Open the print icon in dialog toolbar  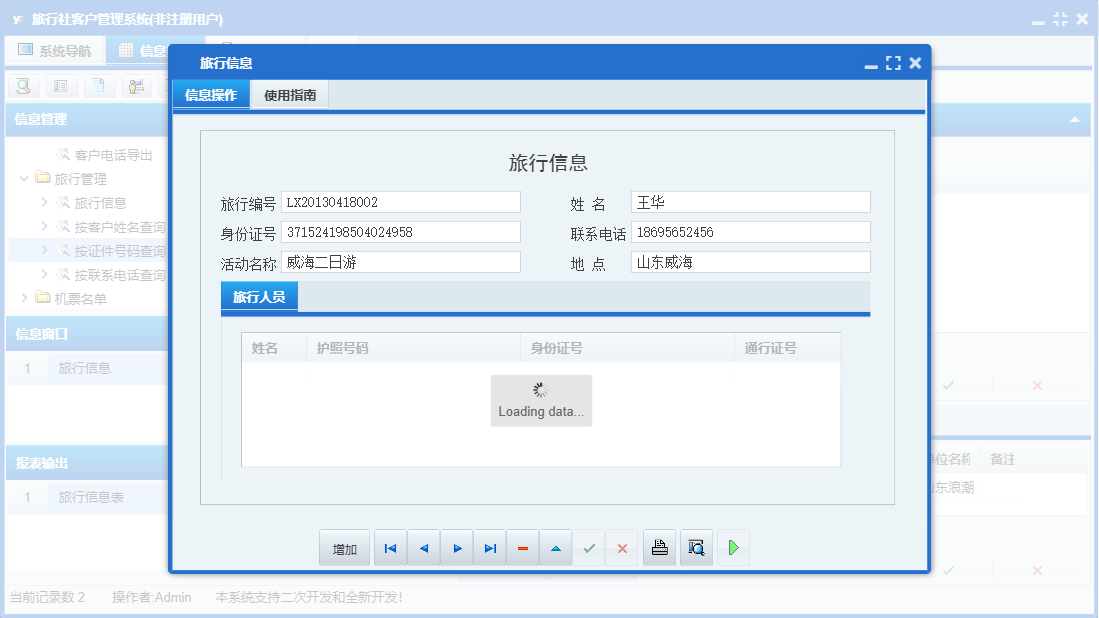659,547
